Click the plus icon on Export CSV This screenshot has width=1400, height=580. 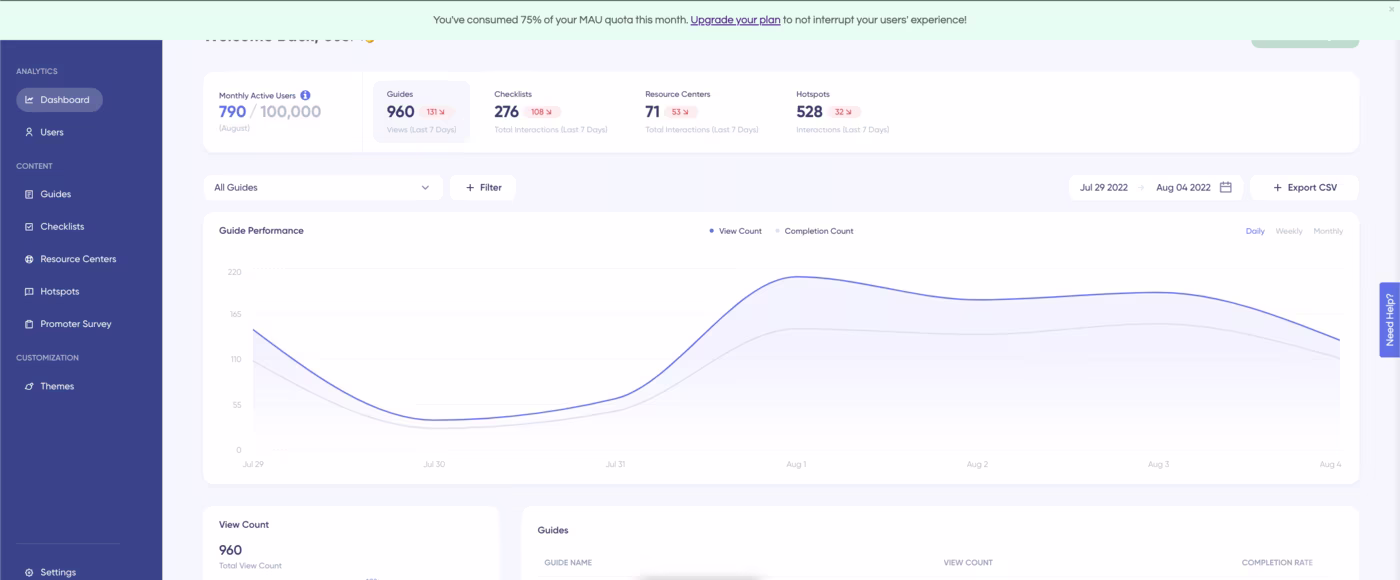[1278, 187]
